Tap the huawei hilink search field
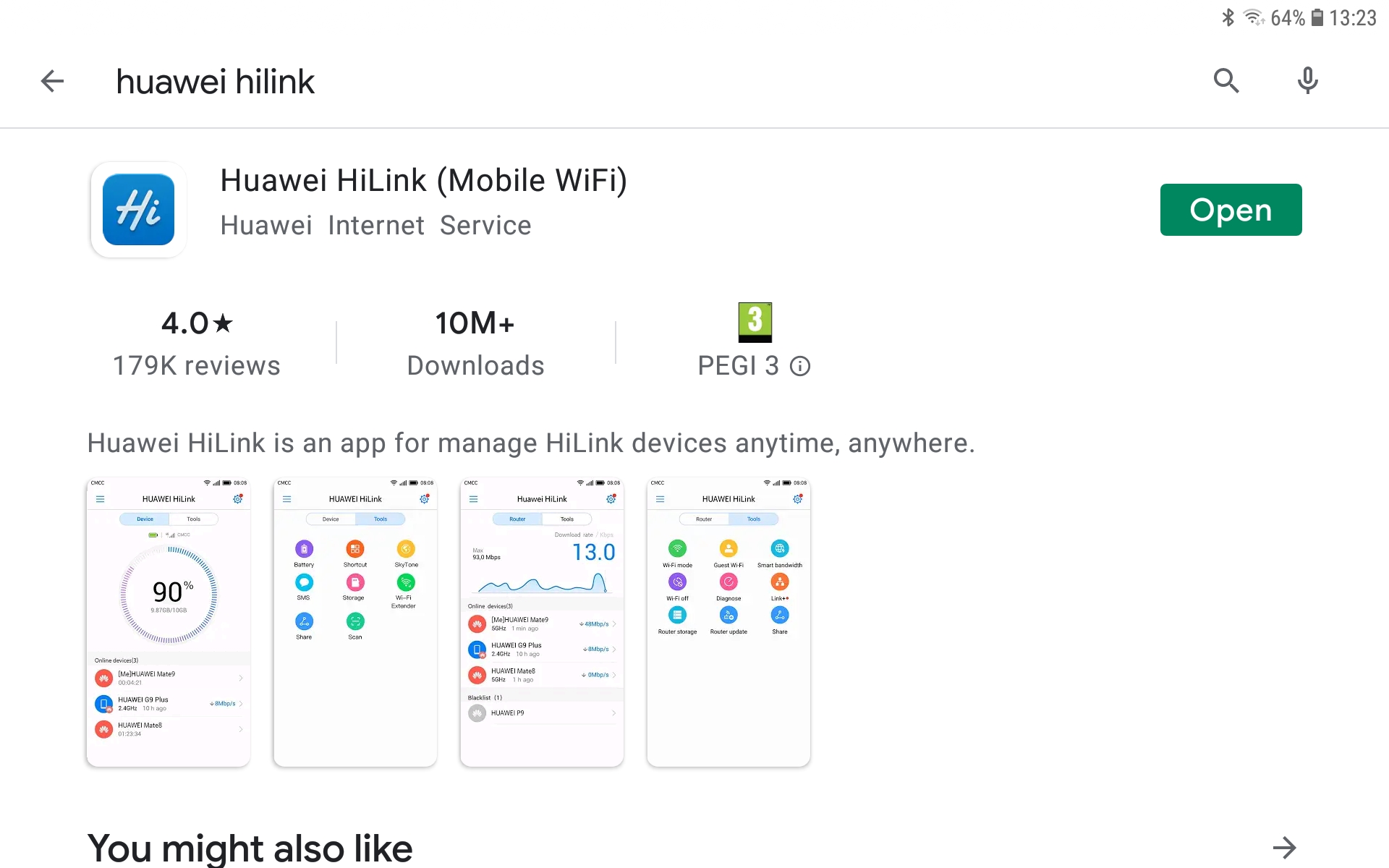This screenshot has width=1389, height=868. 215,82
